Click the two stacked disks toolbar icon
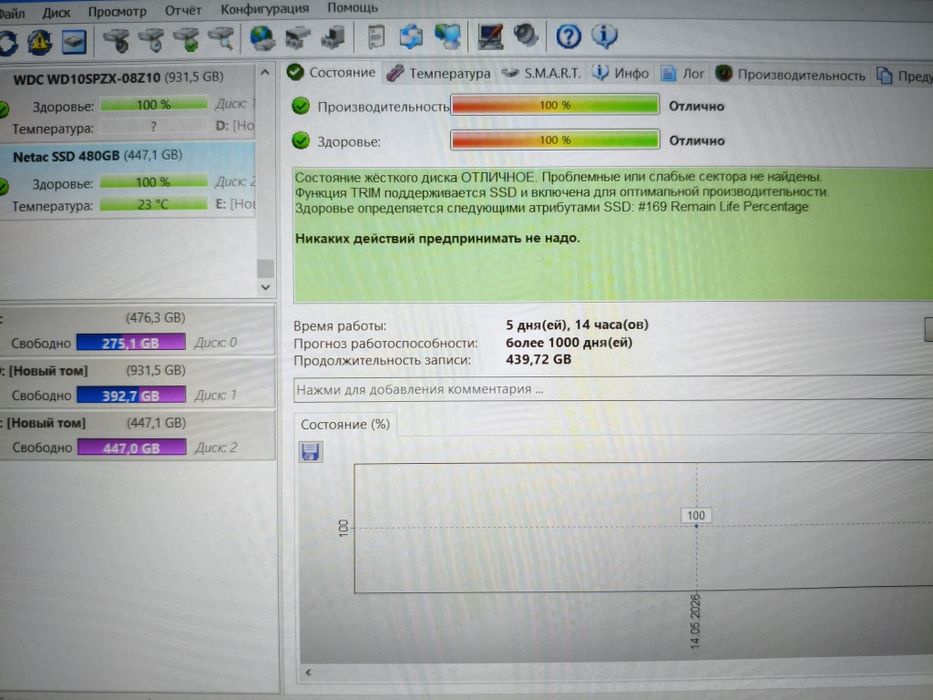Screen dimensions: 933x700 298,38
